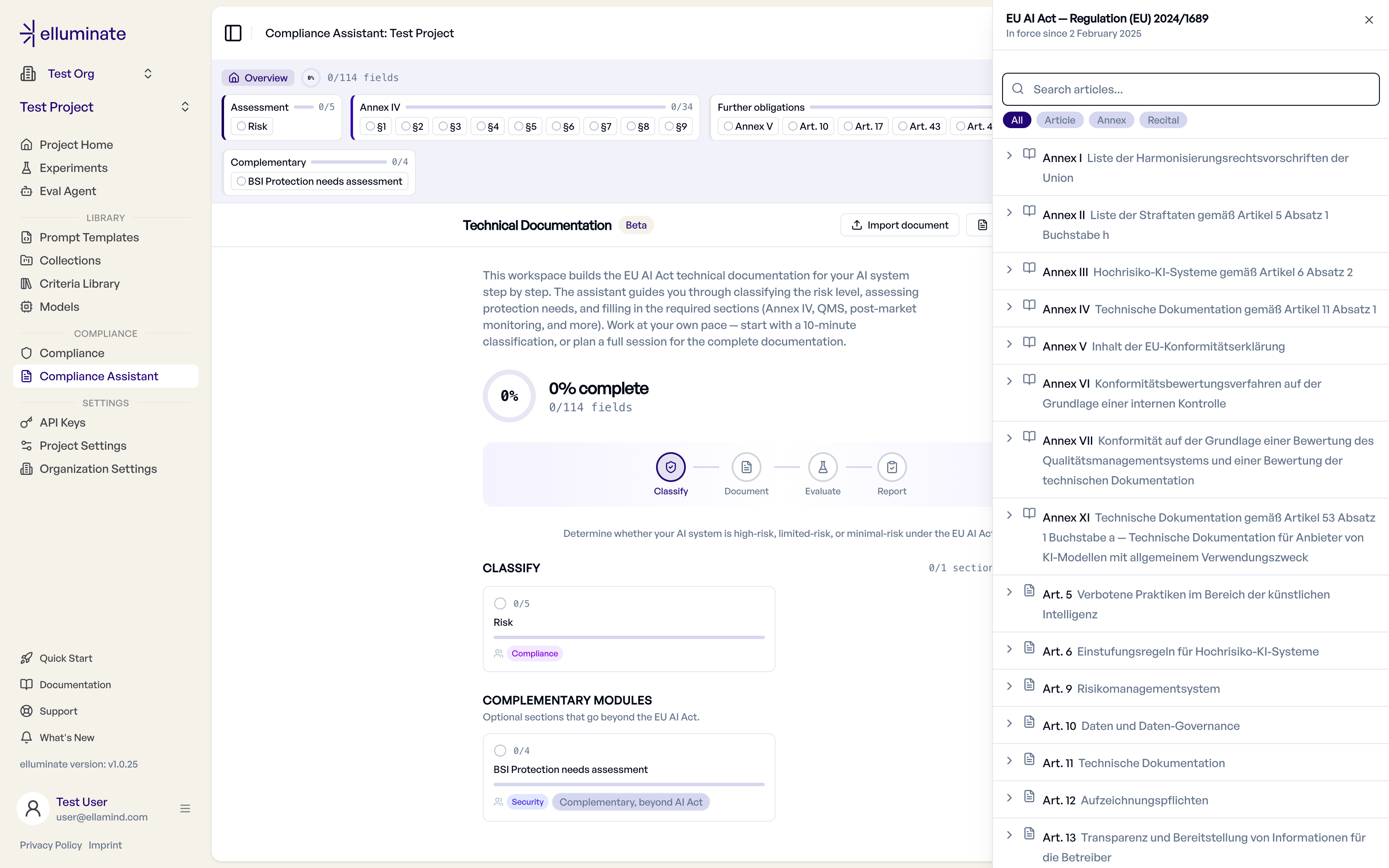This screenshot has width=1389, height=868.
Task: Open Organization Settings building icon
Action: 26,469
